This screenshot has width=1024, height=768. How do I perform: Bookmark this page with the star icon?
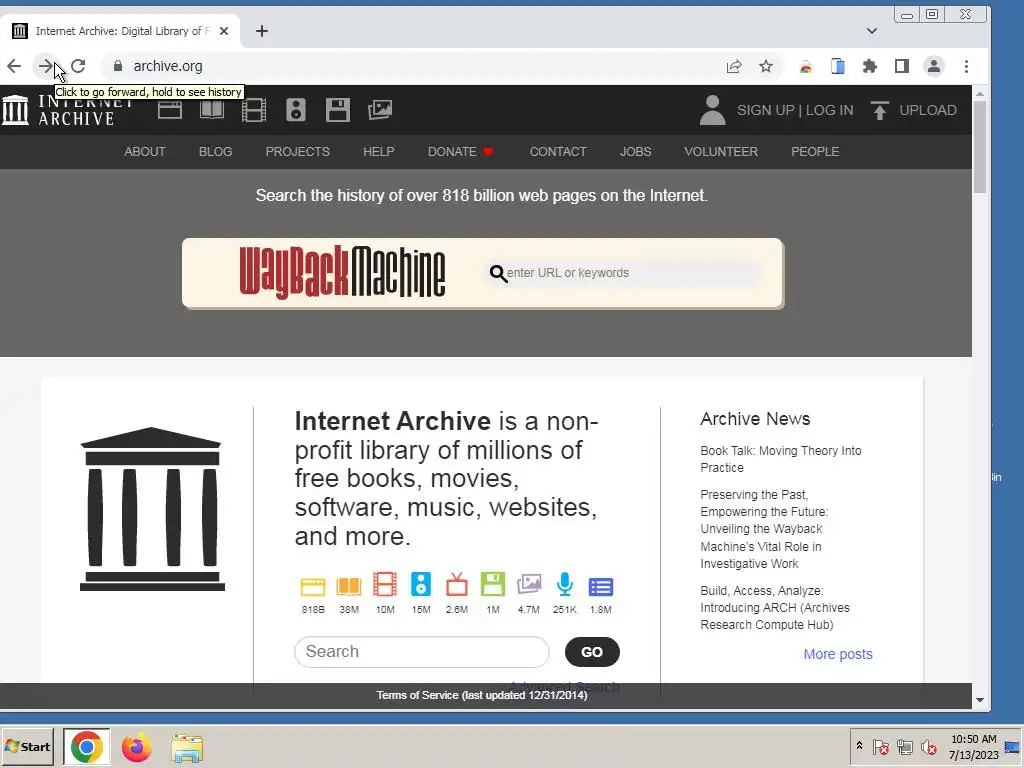pos(766,66)
